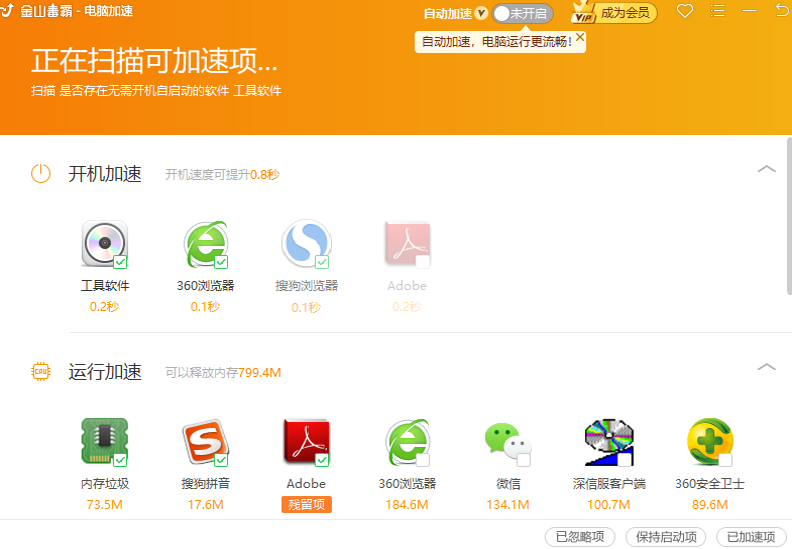Image resolution: width=792 pixels, height=549 pixels.
Task: Click the 可以释放内存799.4M text
Action: point(223,373)
